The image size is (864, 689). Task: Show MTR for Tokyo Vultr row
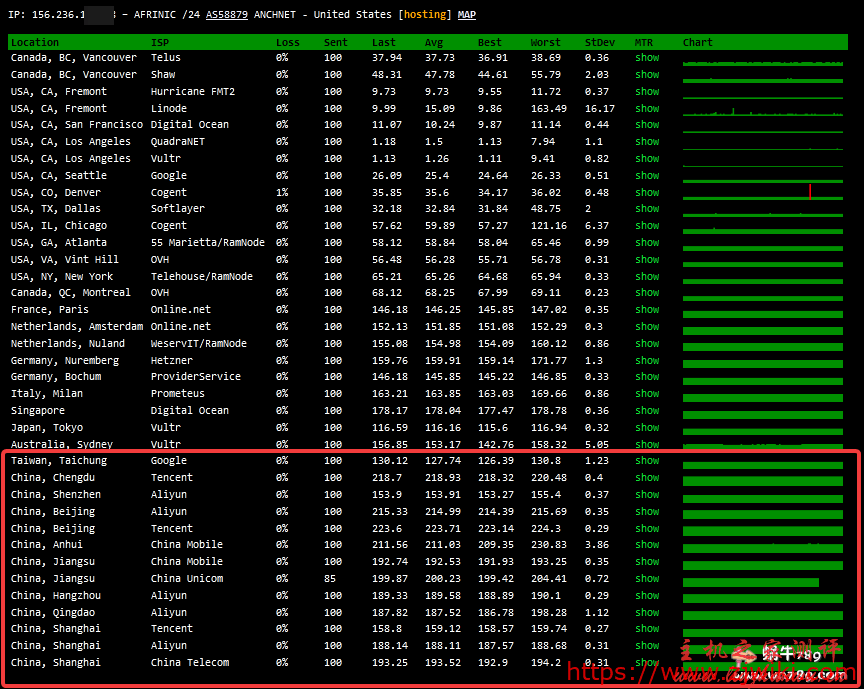[647, 427]
